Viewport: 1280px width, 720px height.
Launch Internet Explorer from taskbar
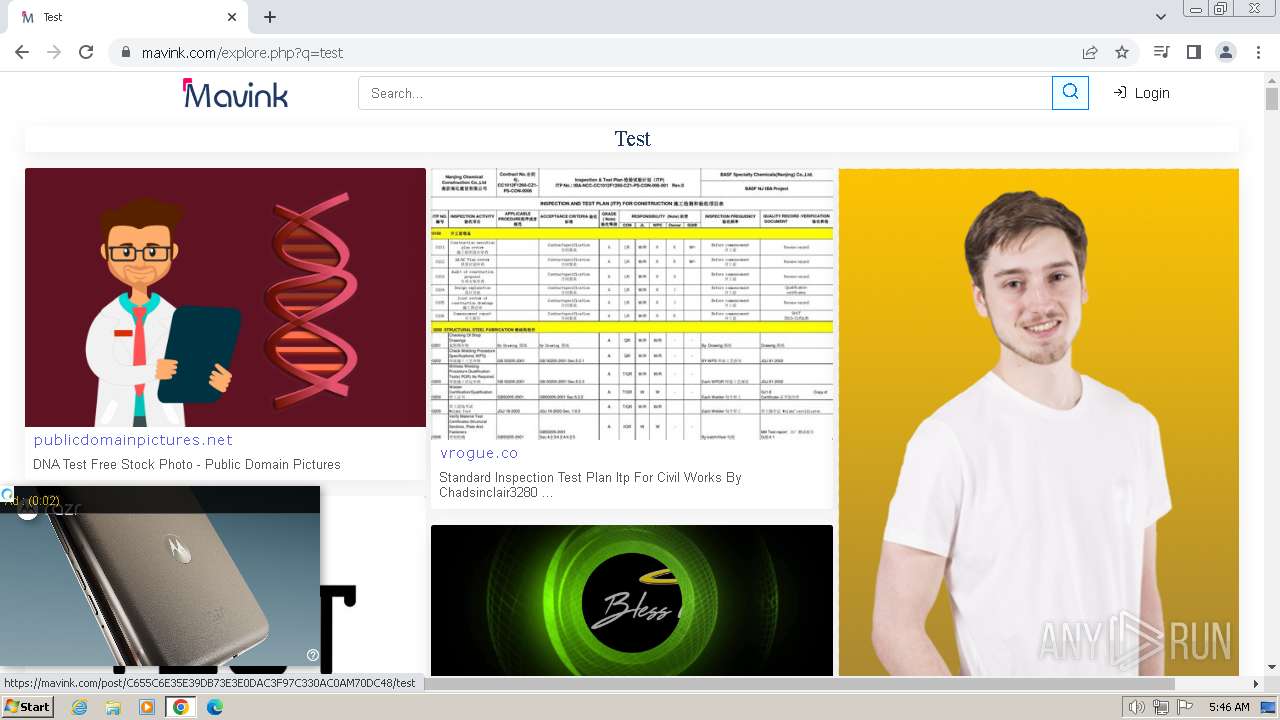pyautogui.click(x=80, y=707)
